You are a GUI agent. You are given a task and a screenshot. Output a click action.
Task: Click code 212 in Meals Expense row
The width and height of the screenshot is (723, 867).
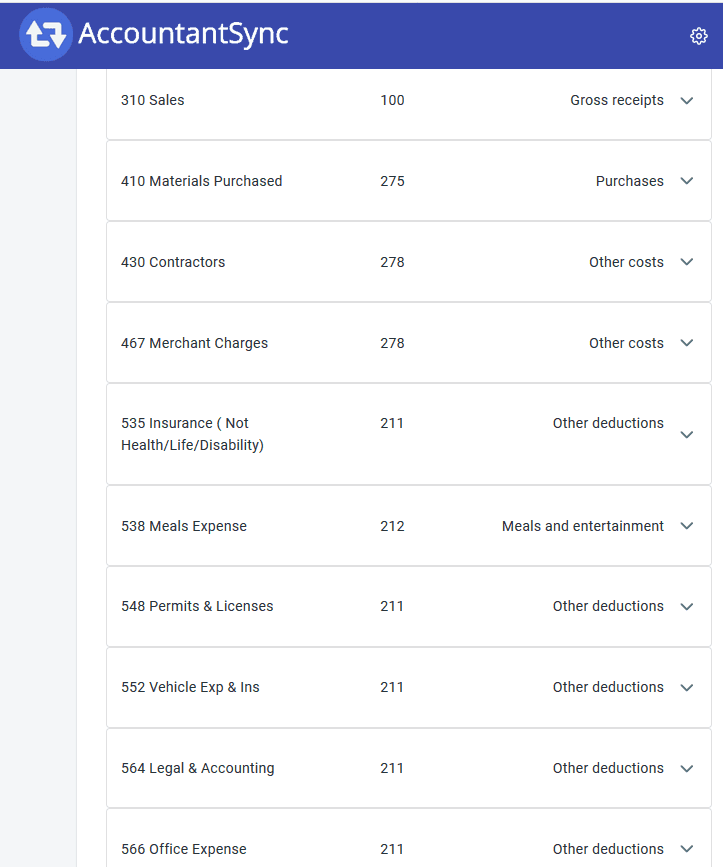point(392,526)
